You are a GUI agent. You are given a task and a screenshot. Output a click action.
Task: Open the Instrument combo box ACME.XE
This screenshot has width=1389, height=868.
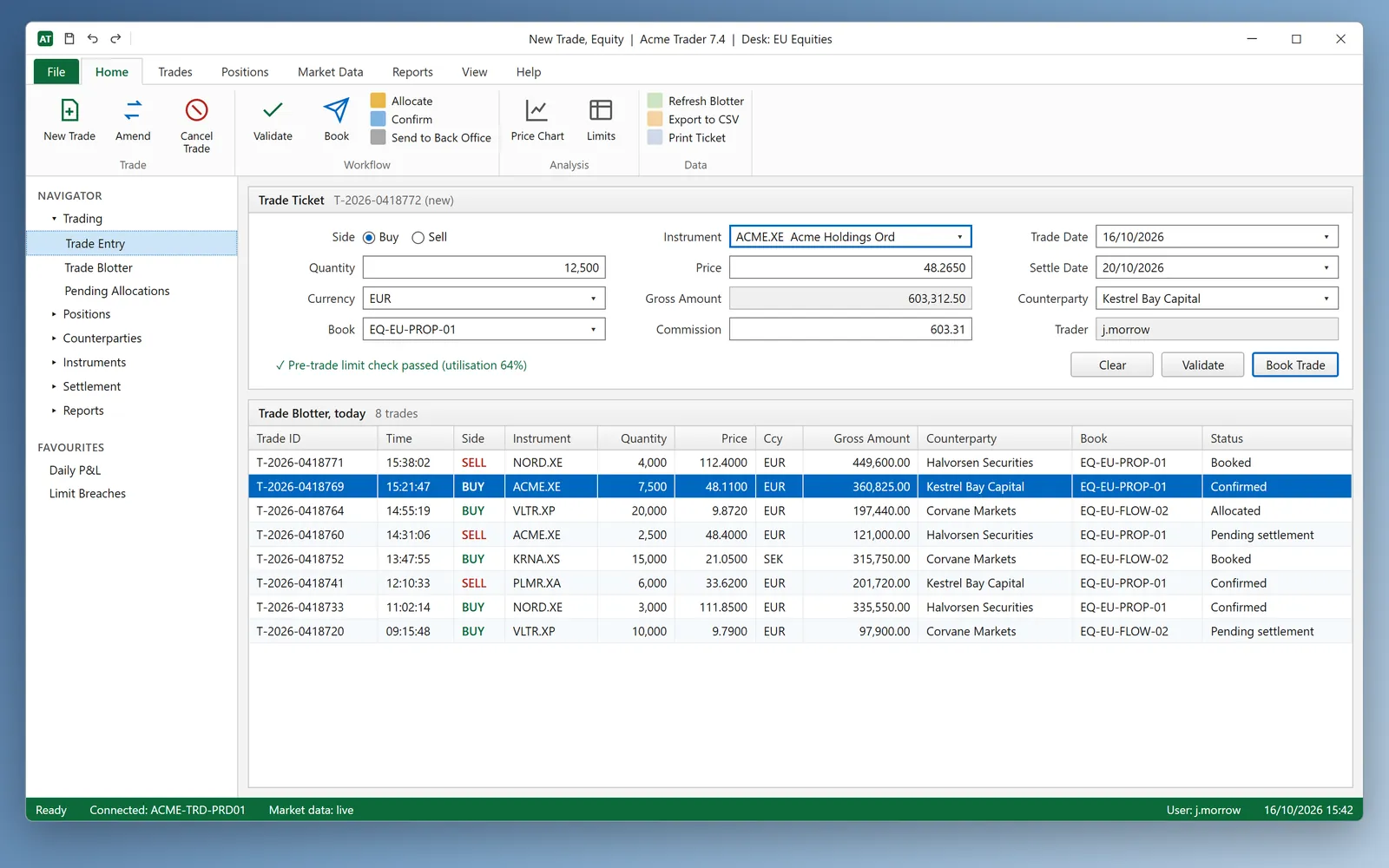850,237
